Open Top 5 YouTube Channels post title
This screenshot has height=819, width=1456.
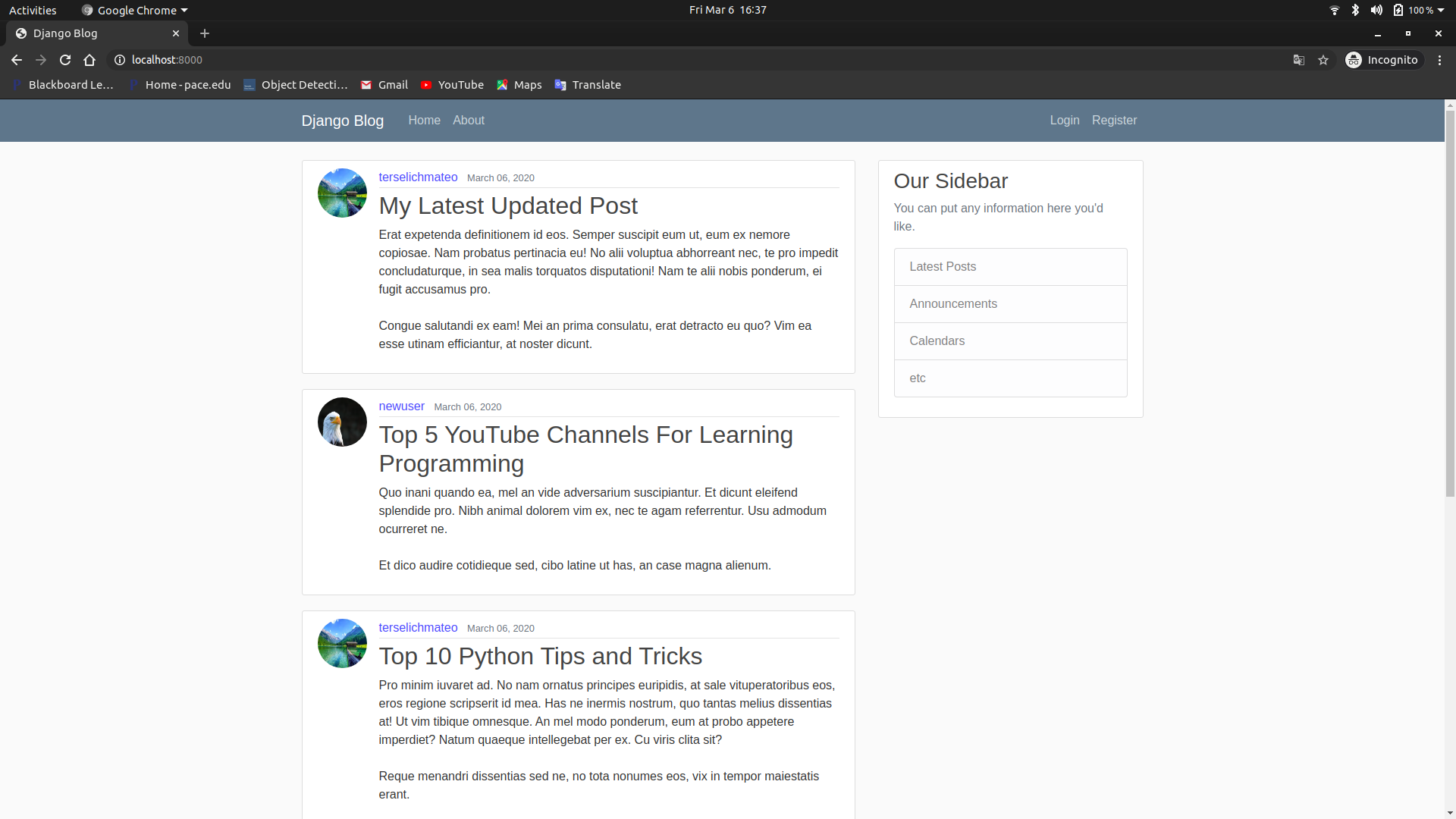point(586,449)
